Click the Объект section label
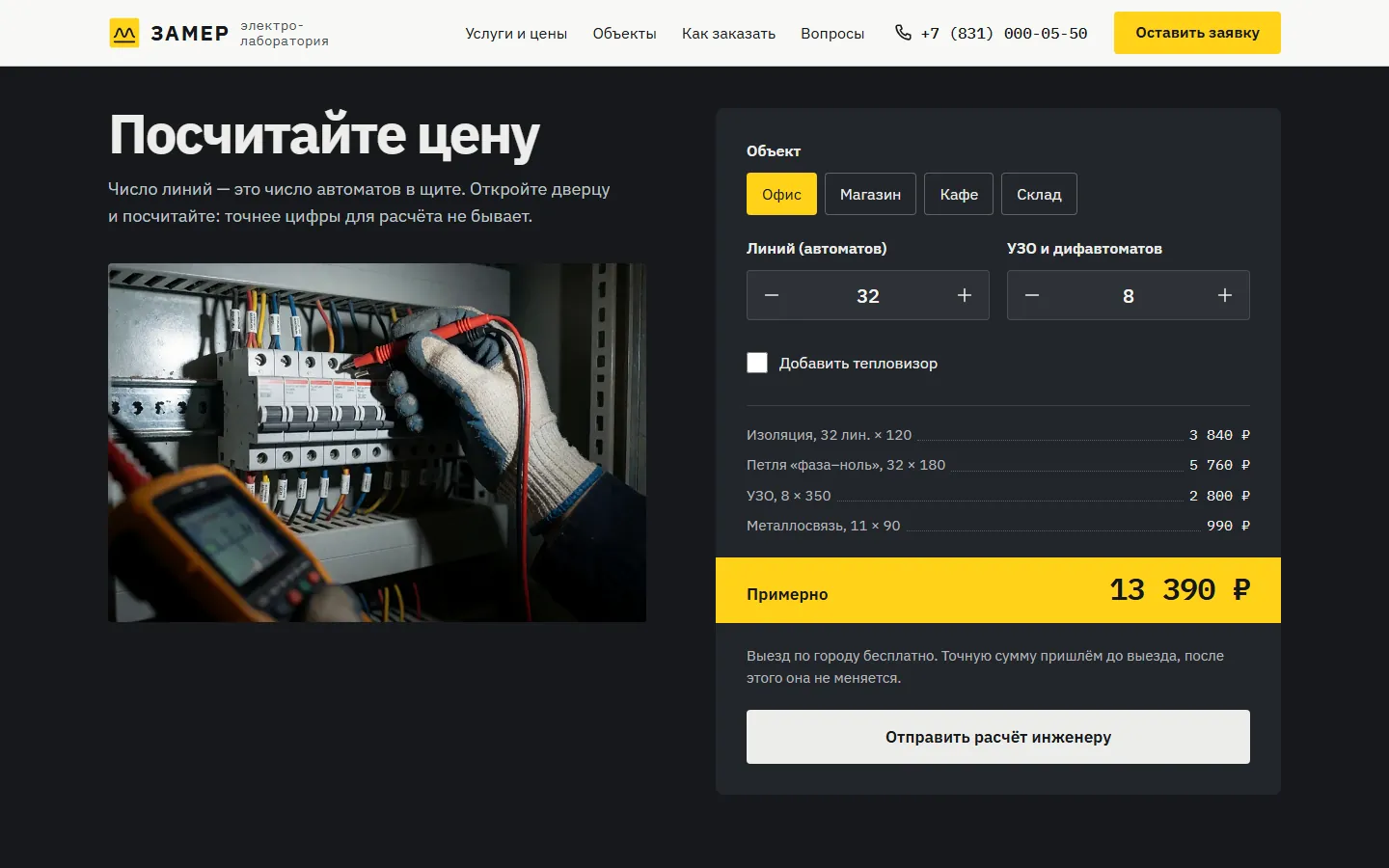This screenshot has height=868, width=1389. 774,151
